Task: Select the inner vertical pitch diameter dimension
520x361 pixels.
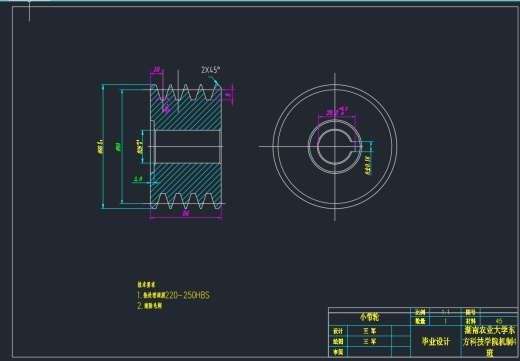Action: [x=118, y=147]
